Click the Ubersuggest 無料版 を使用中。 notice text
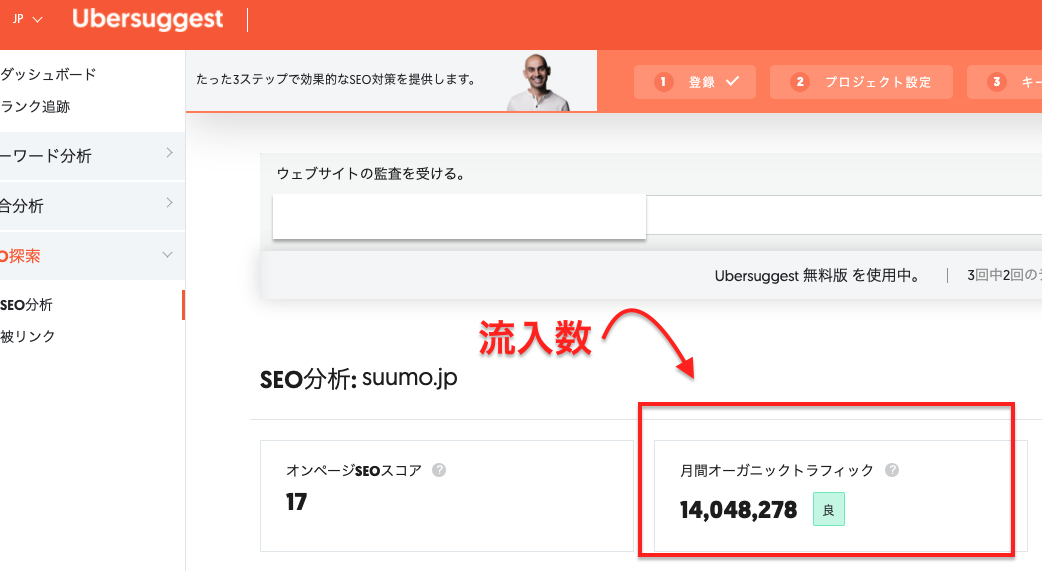Screen dimensions: 1042x571 tap(818, 276)
